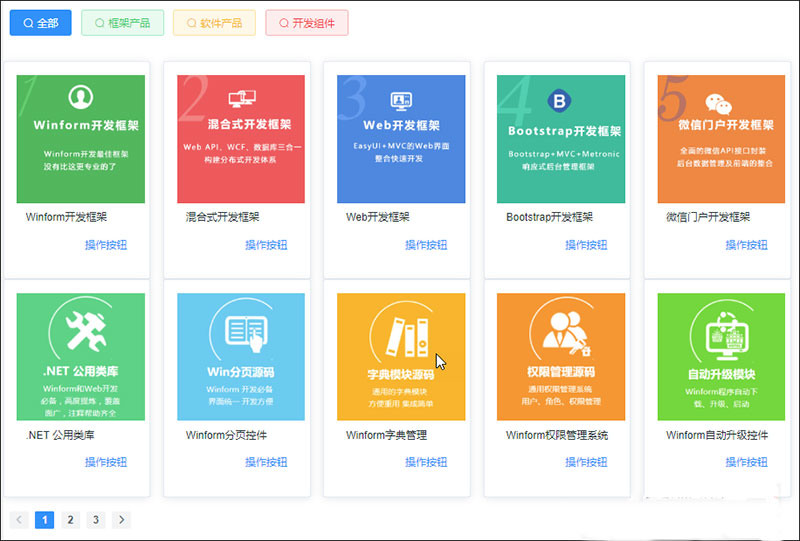Click the binders icon in 字典模块源码 card
Viewport: 800px width, 541px height.
(407, 337)
